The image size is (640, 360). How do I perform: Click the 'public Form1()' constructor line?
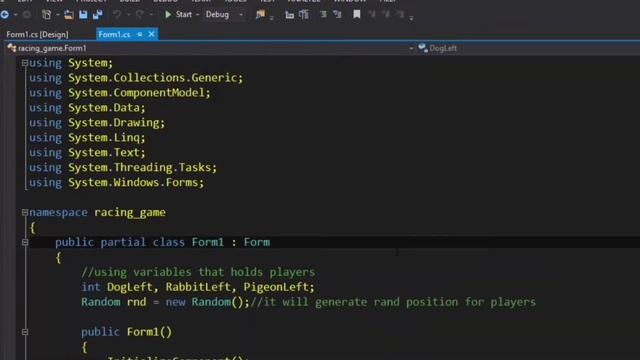tap(127, 332)
